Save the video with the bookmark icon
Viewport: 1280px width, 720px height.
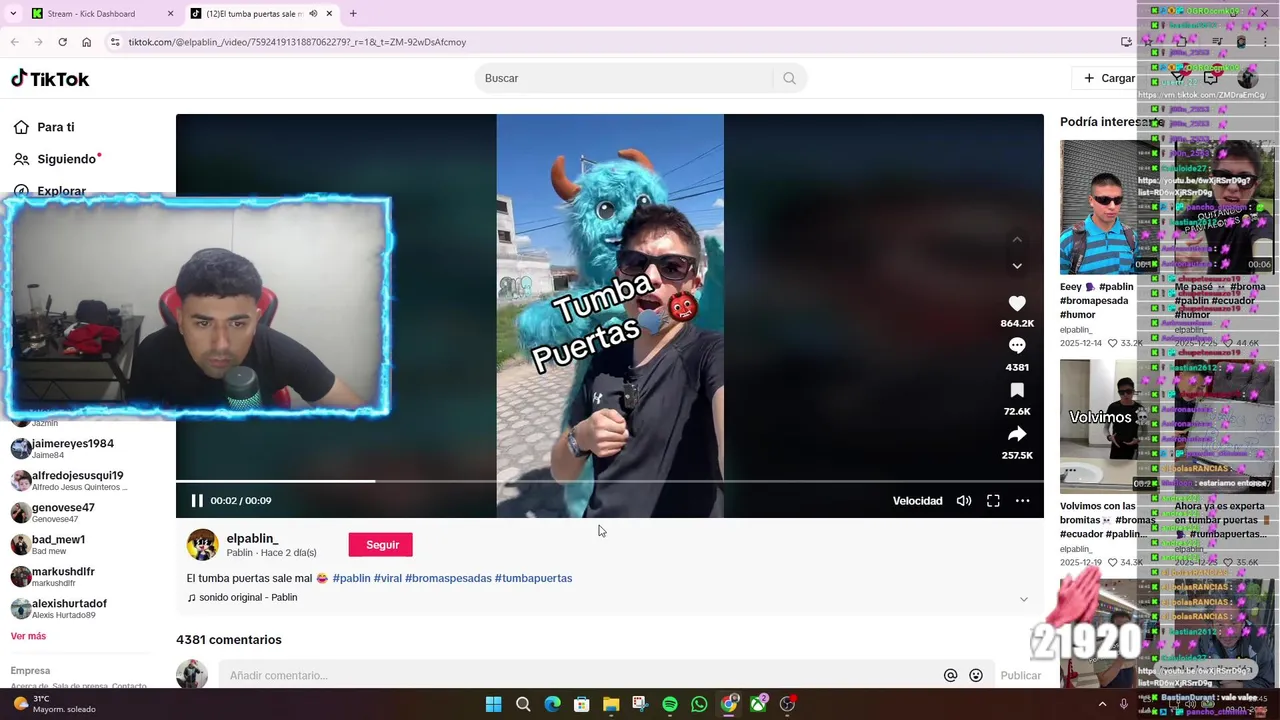point(1017,390)
